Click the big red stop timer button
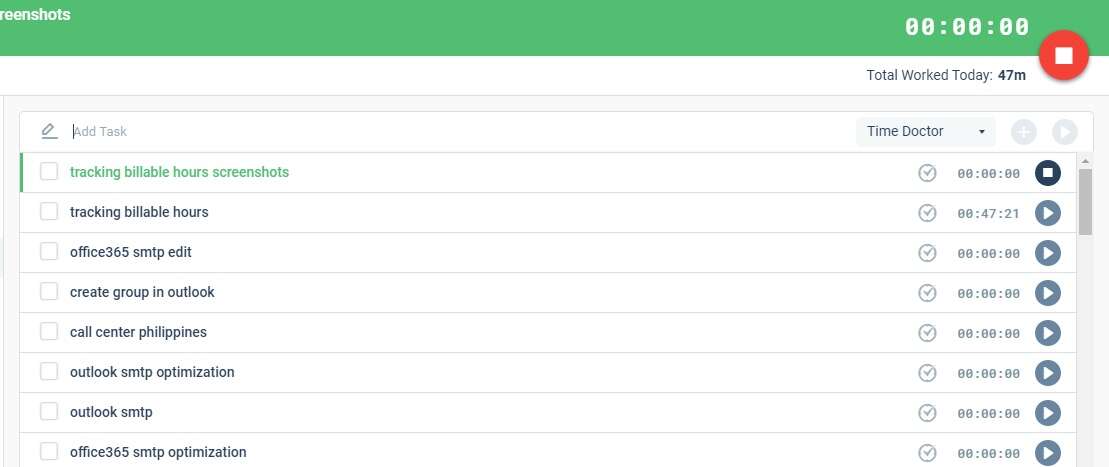 [x=1064, y=56]
